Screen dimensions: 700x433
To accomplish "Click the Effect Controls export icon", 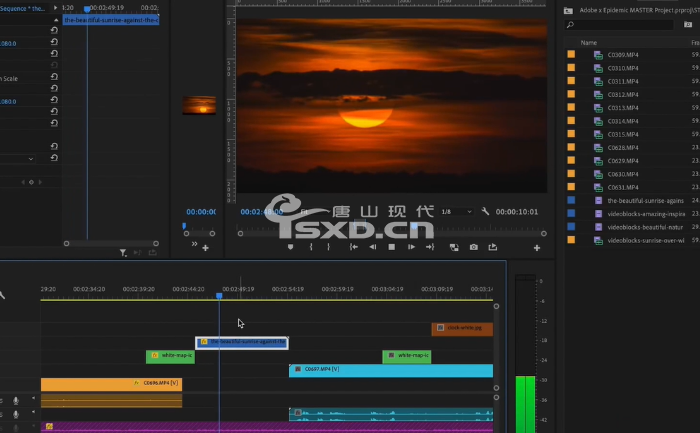I will click(153, 253).
